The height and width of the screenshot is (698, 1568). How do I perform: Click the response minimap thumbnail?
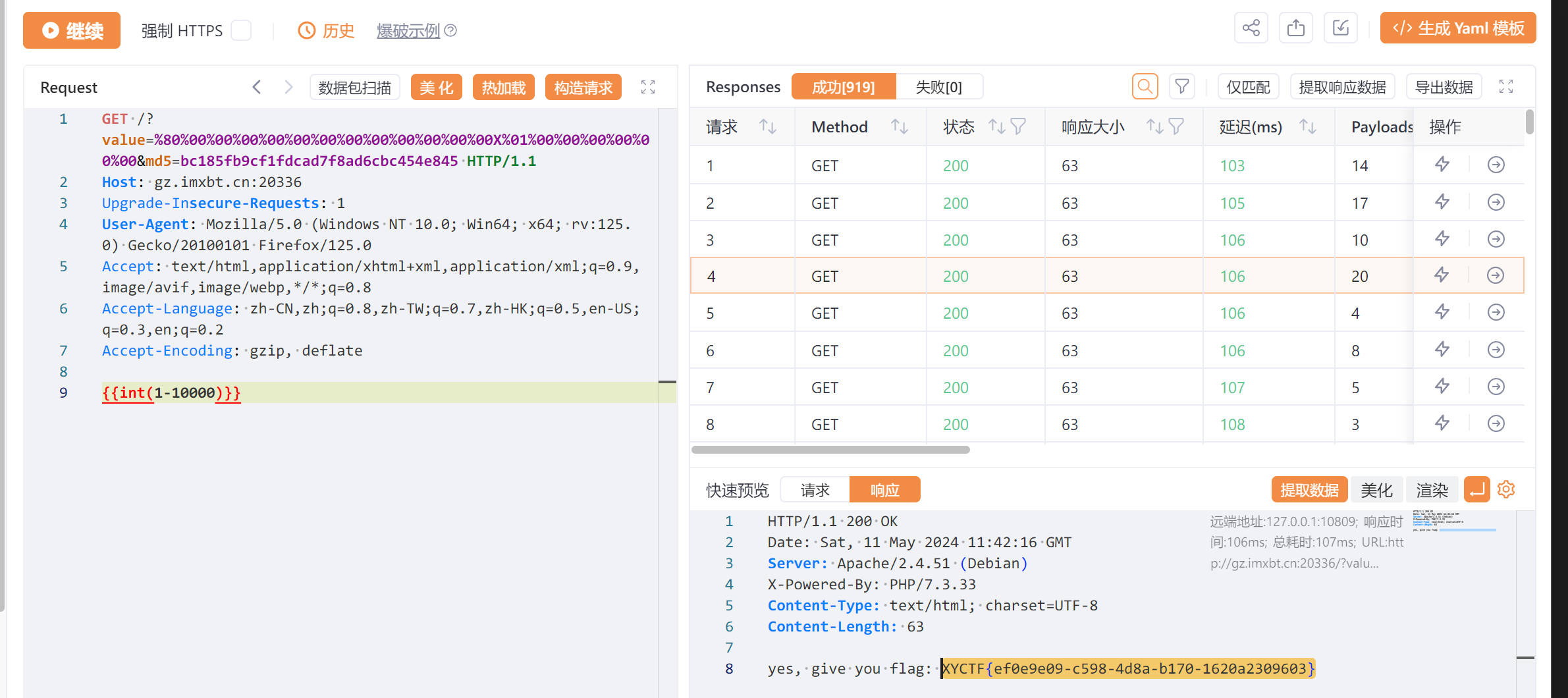[1454, 520]
